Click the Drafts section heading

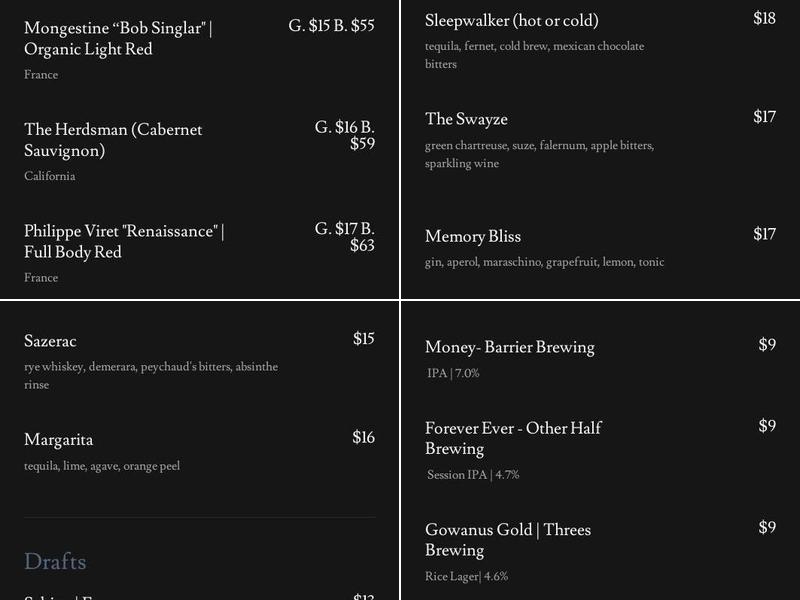[55, 561]
